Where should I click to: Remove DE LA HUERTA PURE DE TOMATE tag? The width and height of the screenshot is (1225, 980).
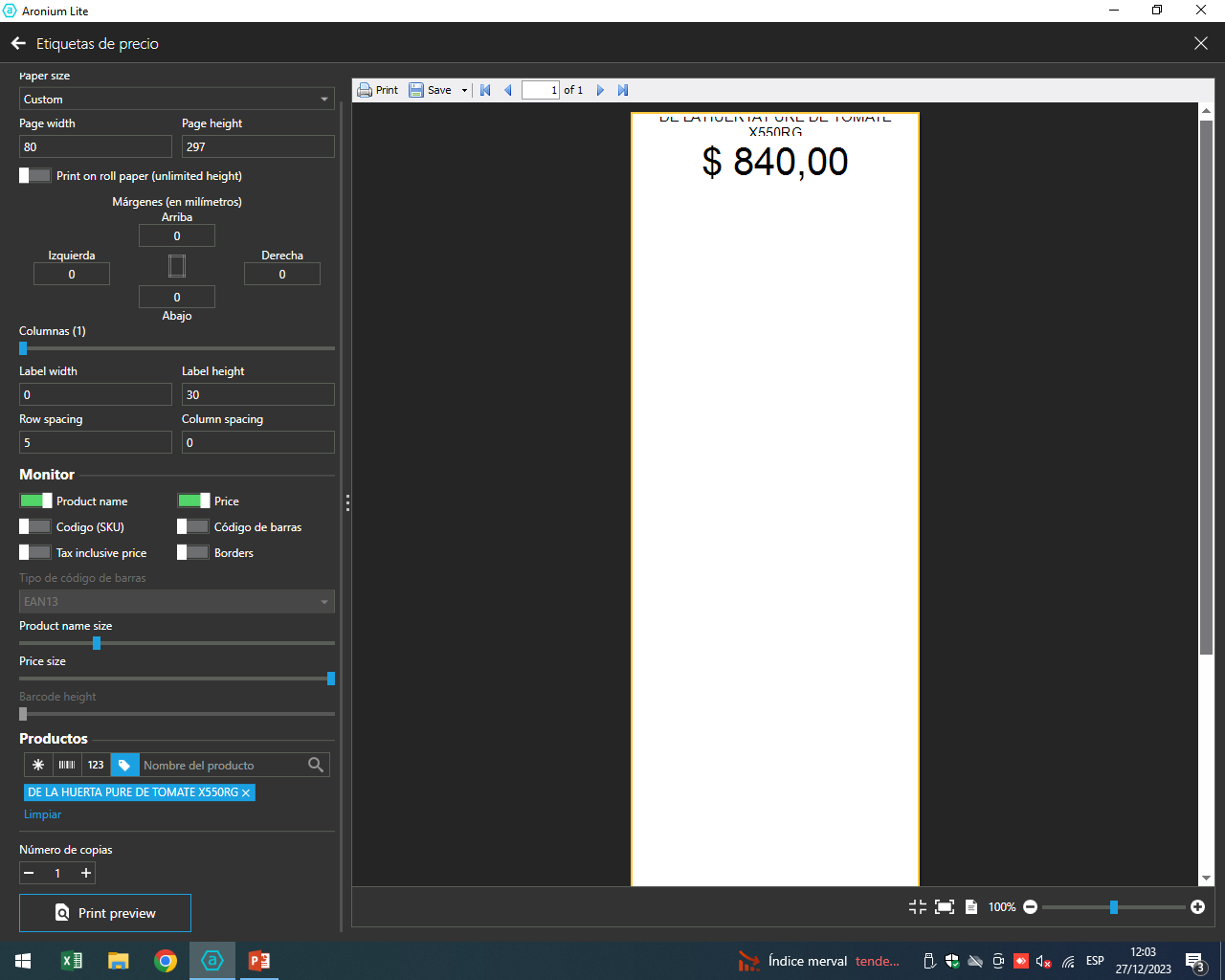pyautogui.click(x=246, y=792)
